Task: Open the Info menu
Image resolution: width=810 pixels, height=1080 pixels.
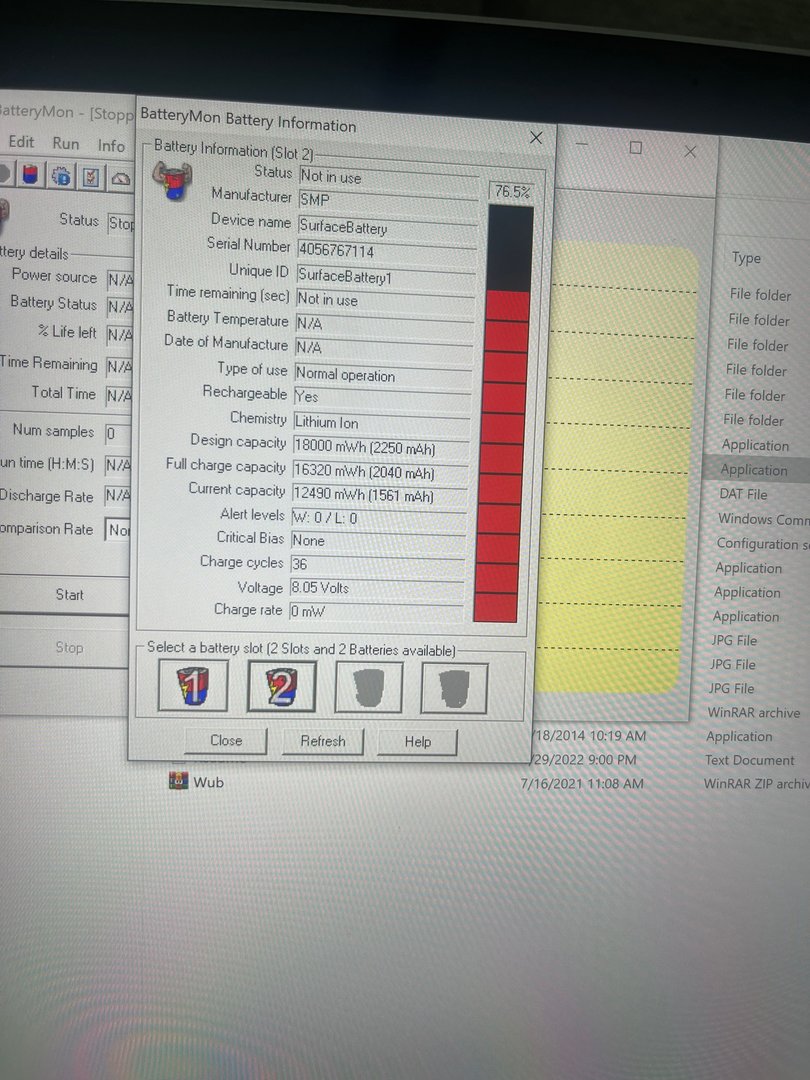Action: click(111, 145)
